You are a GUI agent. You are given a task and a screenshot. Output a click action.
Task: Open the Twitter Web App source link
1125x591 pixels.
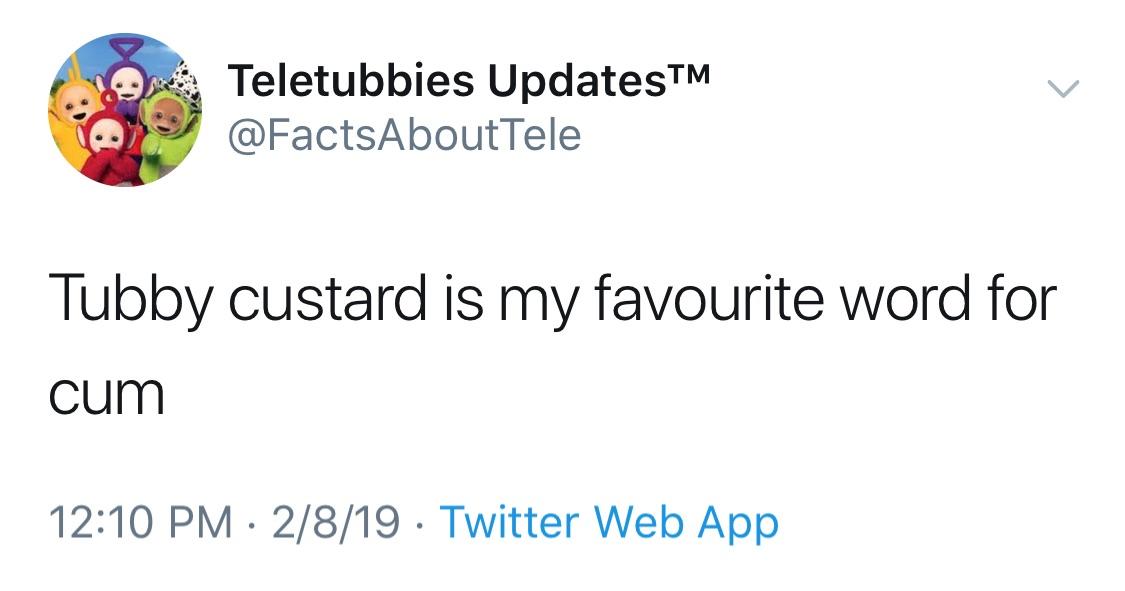pos(609,523)
